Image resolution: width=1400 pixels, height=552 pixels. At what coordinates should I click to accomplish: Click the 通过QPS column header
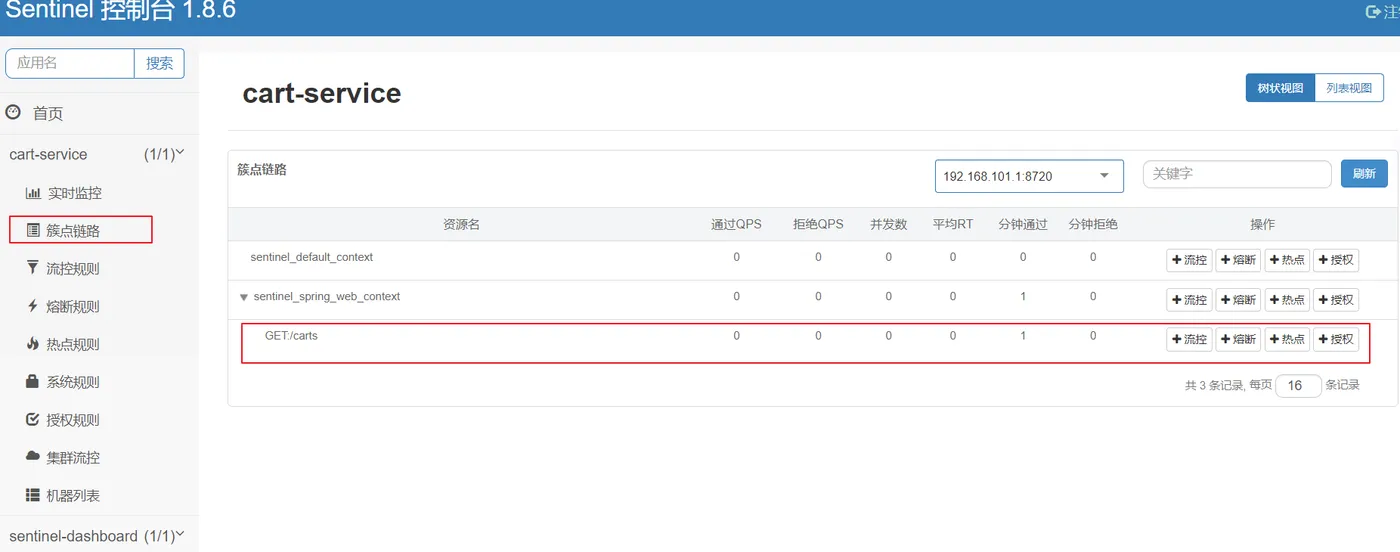pos(736,224)
